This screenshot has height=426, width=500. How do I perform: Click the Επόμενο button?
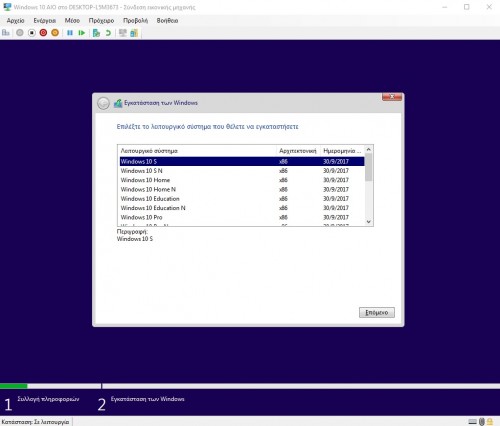tap(377, 312)
